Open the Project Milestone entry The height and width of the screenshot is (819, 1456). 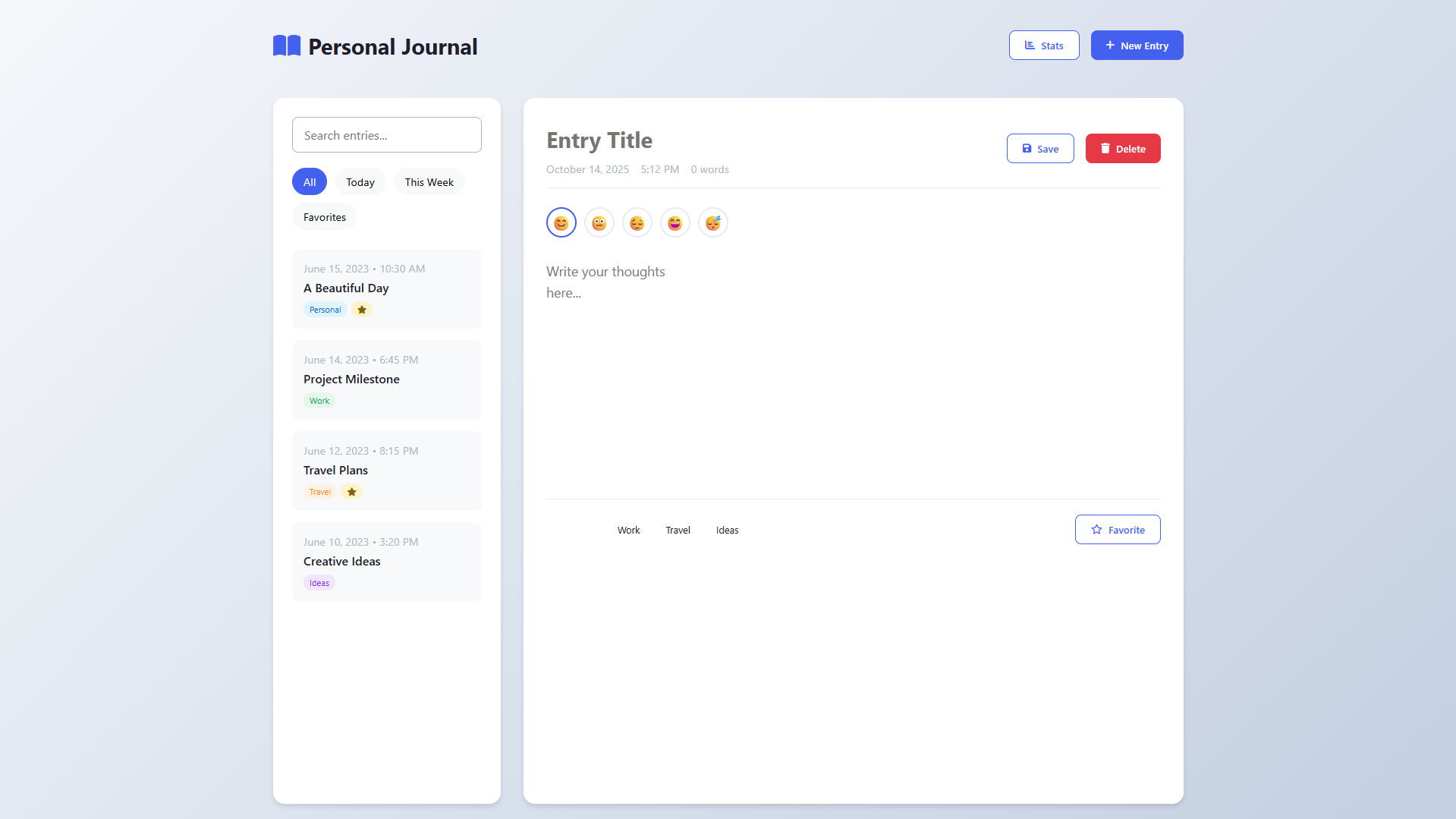click(386, 380)
